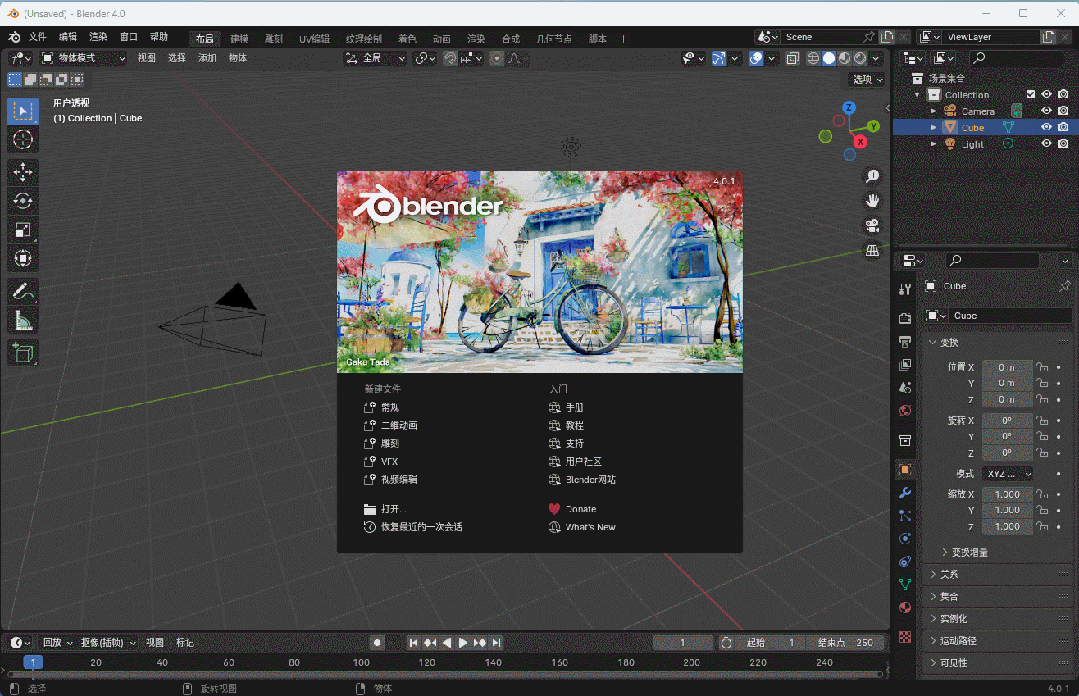1079x696 pixels.
Task: Select the Transform tool
Action: click(x=23, y=259)
